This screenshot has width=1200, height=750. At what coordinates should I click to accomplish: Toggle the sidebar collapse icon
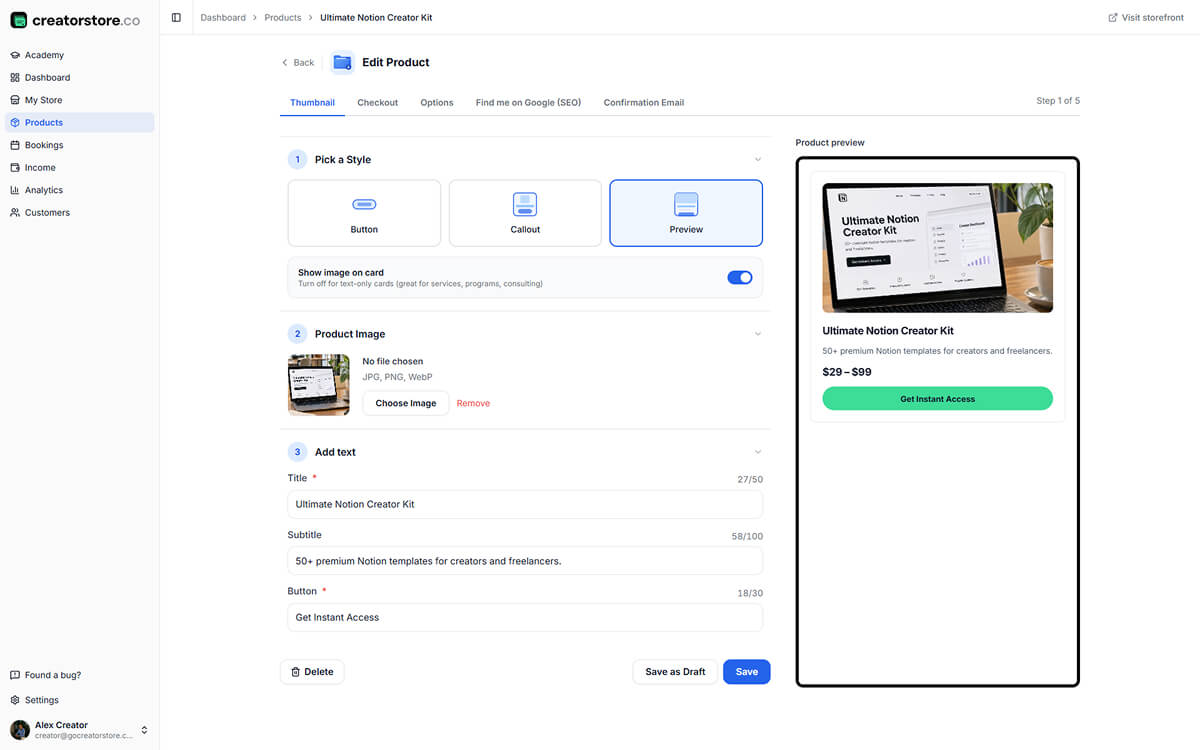pos(176,17)
